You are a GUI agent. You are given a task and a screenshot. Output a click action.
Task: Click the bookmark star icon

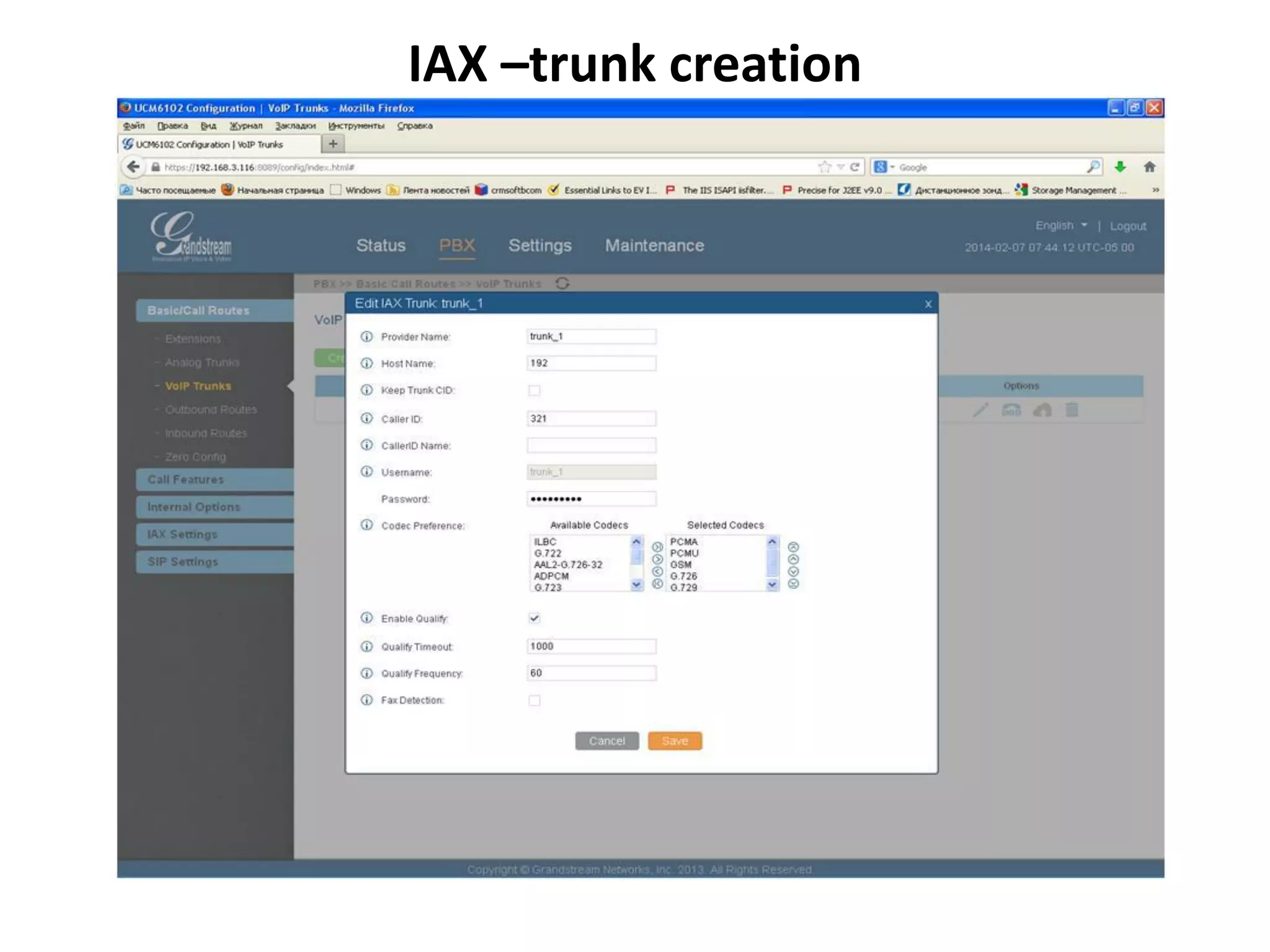[x=824, y=167]
